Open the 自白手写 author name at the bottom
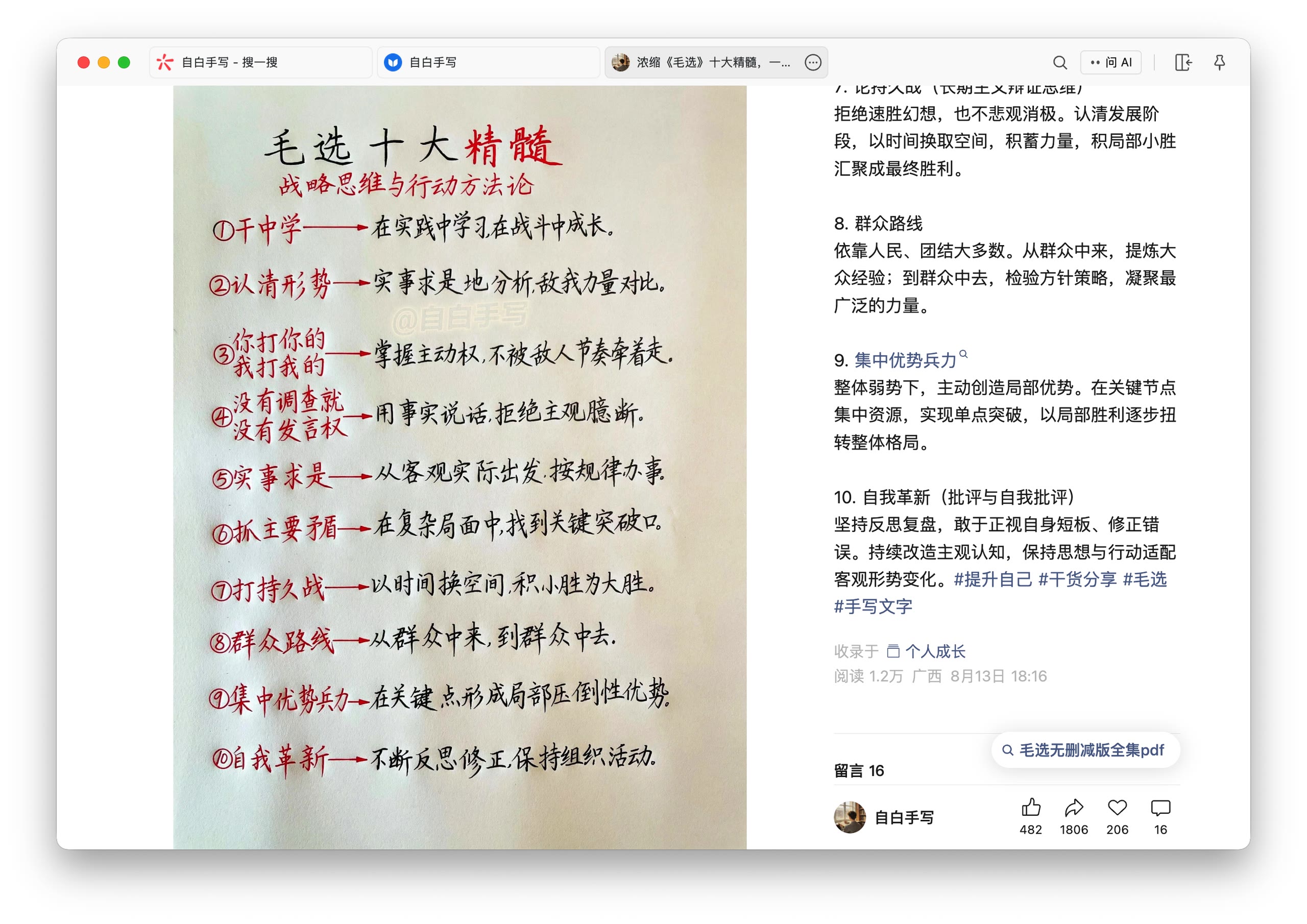The image size is (1307, 924). [905, 817]
